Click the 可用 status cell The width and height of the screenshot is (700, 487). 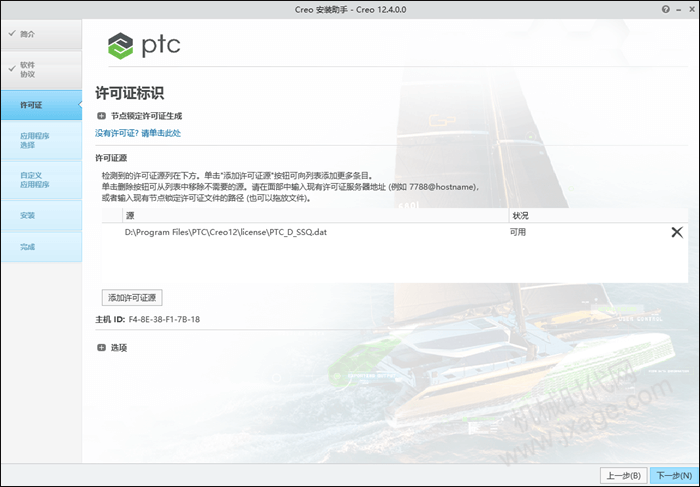coord(518,232)
